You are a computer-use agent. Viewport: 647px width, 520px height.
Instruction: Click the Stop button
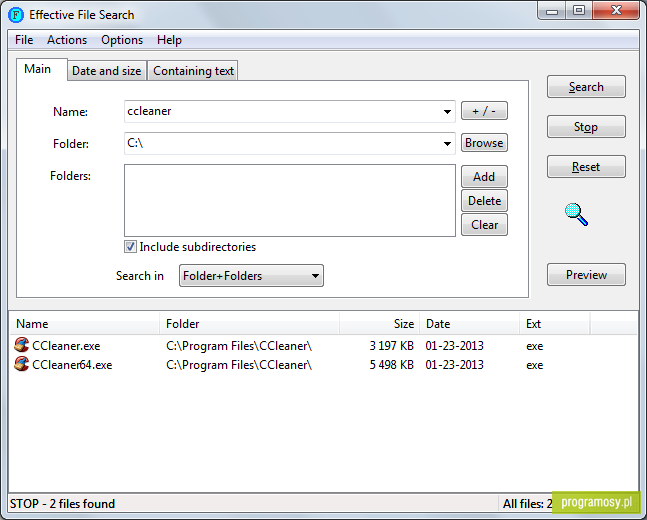pyautogui.click(x=586, y=127)
